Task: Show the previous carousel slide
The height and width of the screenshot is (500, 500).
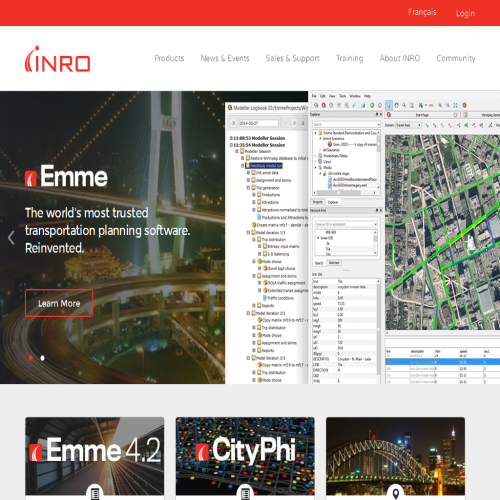Action: point(11,238)
